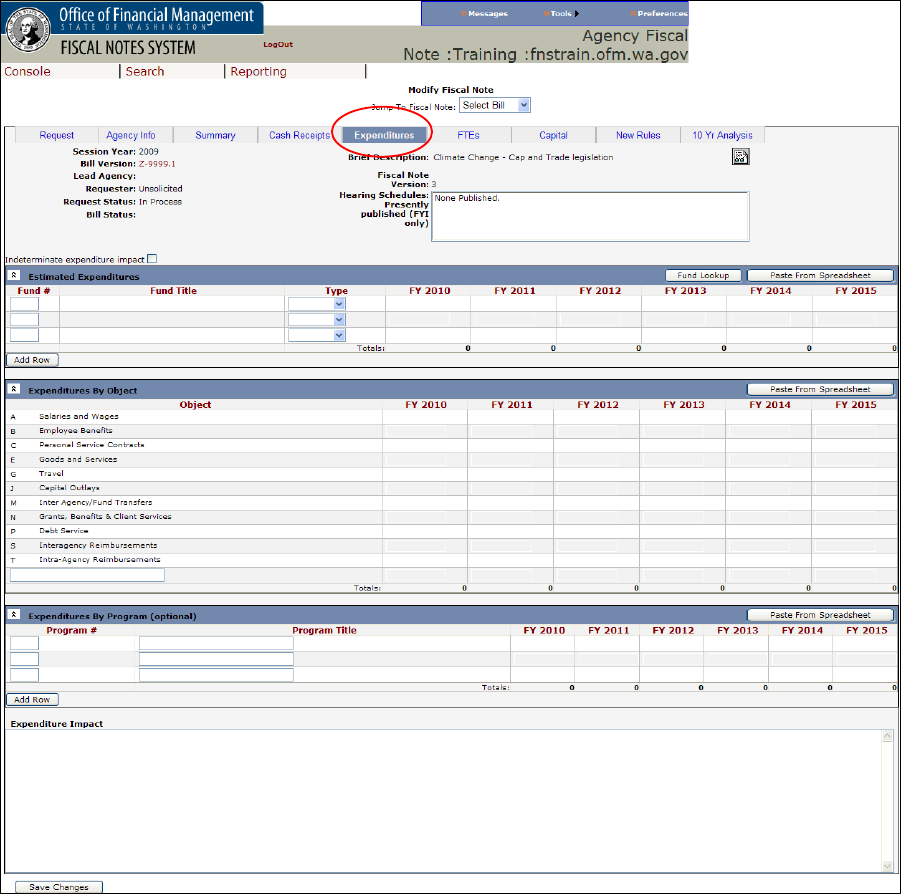The height and width of the screenshot is (894, 901).
Task: Switch to the FTEs tab
Action: click(468, 135)
